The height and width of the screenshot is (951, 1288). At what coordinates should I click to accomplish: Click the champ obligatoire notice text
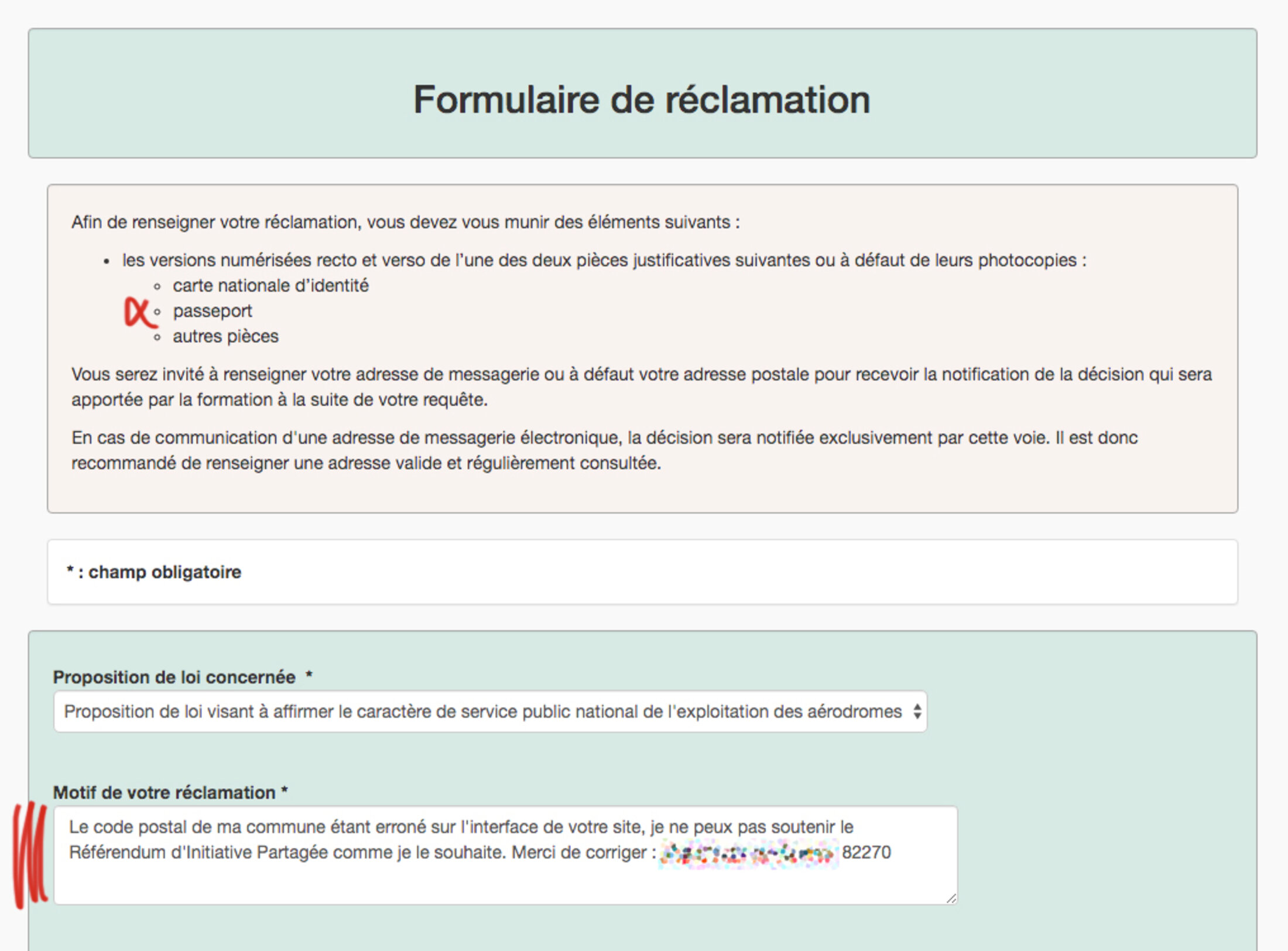point(154,572)
